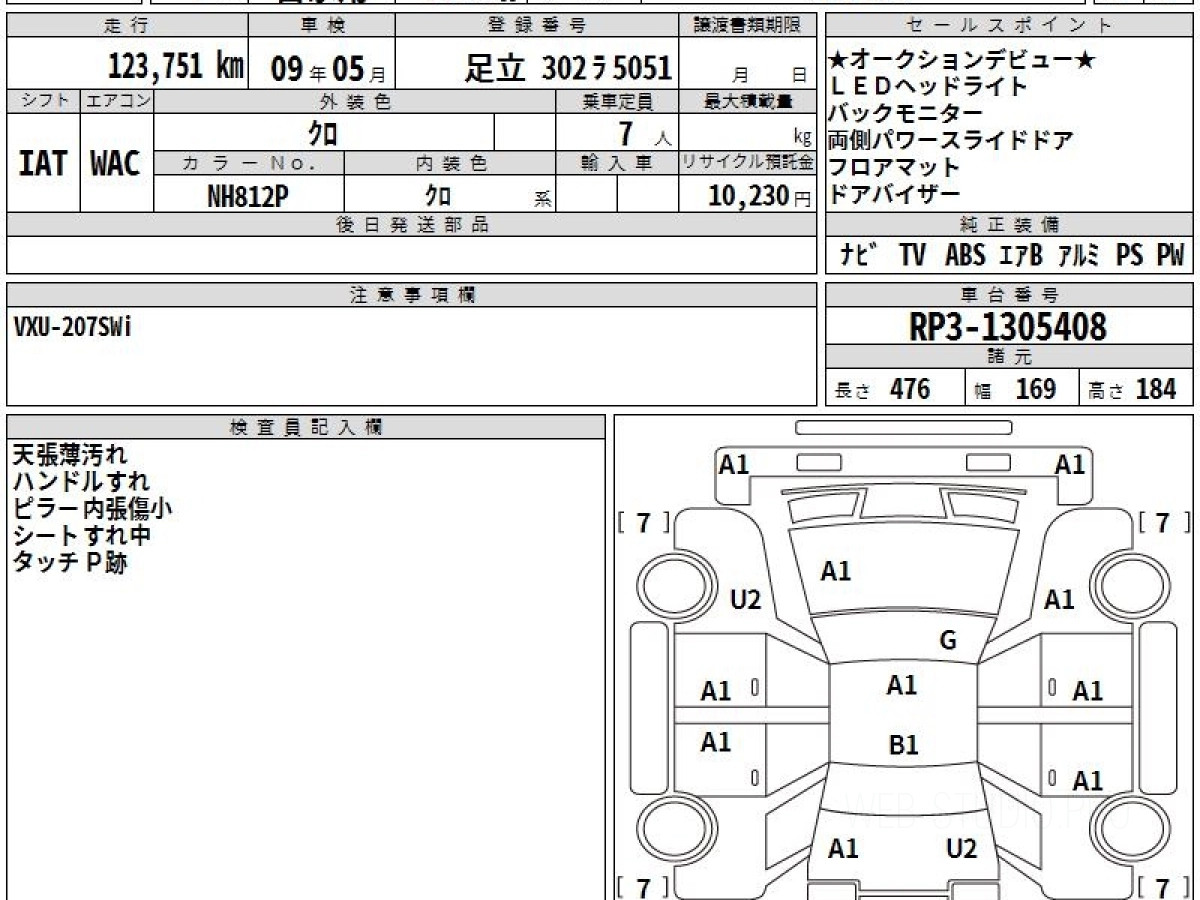The image size is (1200, 900).
Task: Select registration number 足立 302 ラ 5051
Action: pyautogui.click(x=568, y=67)
